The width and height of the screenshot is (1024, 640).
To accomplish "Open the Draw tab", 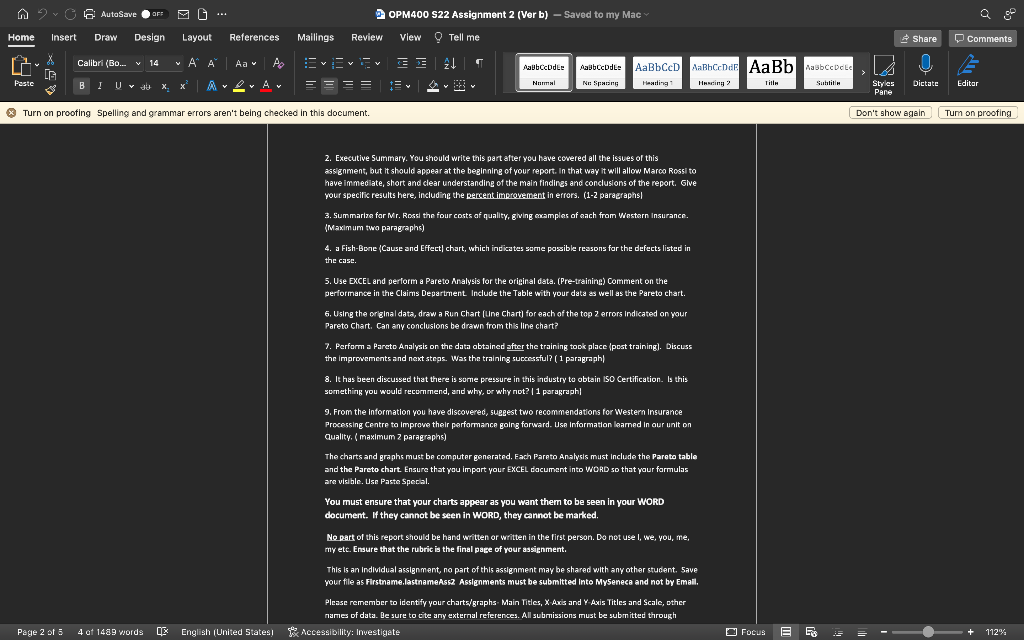I will pos(105,37).
